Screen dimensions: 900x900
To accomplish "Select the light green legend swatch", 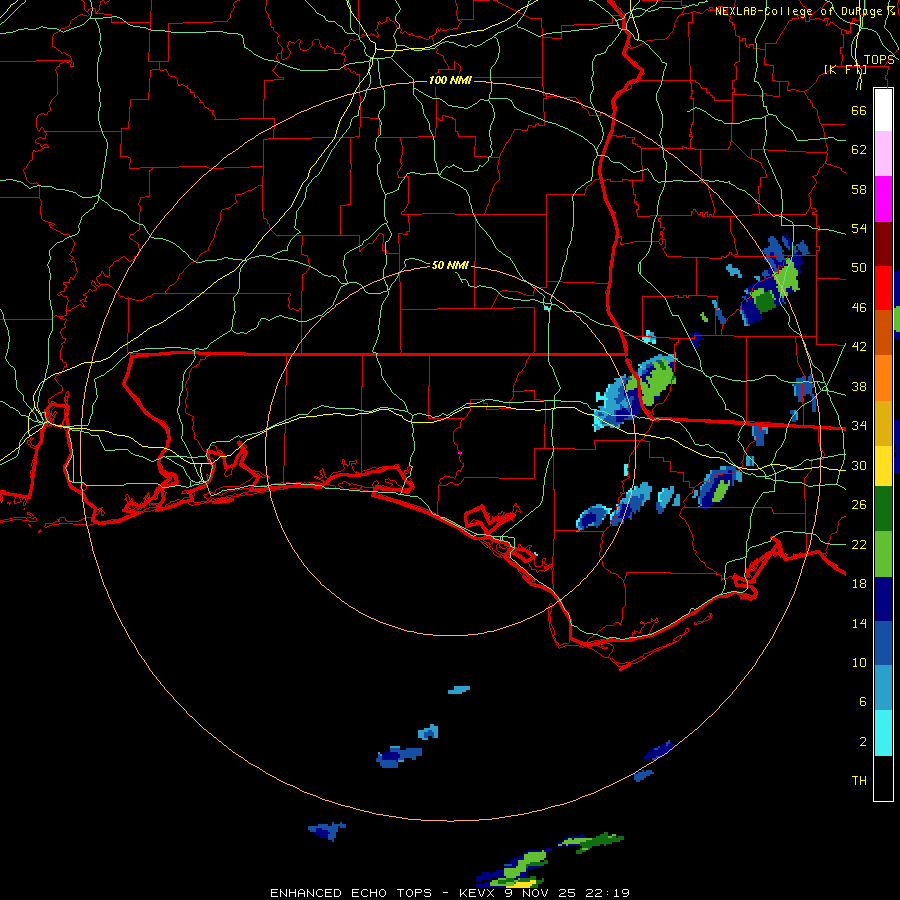I will click(x=883, y=554).
